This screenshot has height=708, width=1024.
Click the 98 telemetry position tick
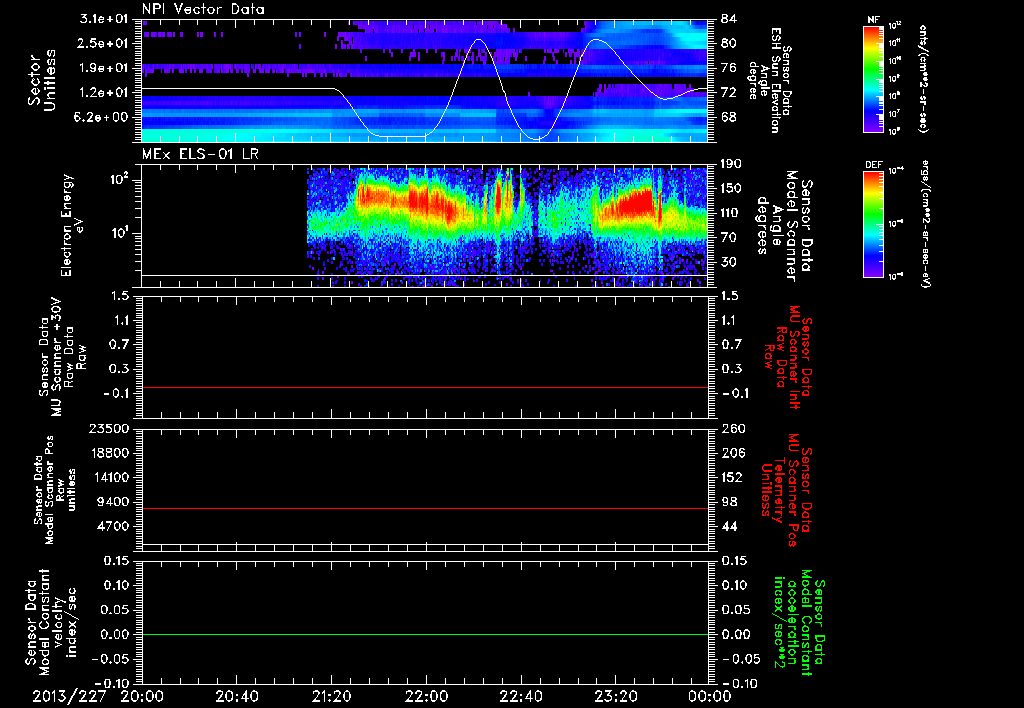[x=729, y=502]
